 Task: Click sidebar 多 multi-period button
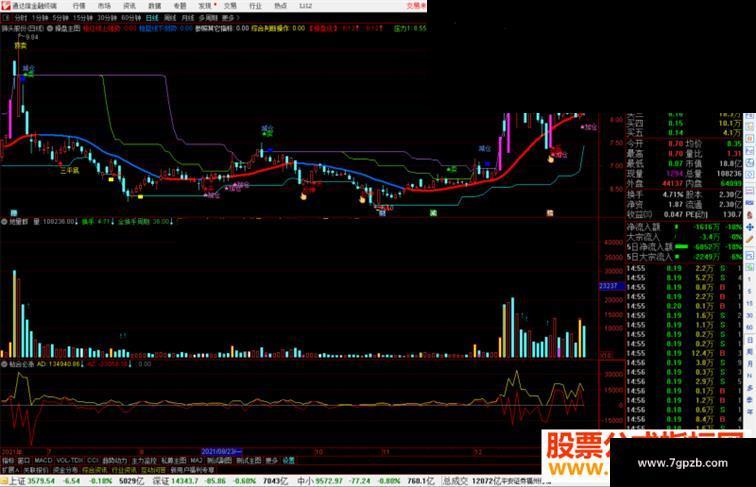point(750,388)
